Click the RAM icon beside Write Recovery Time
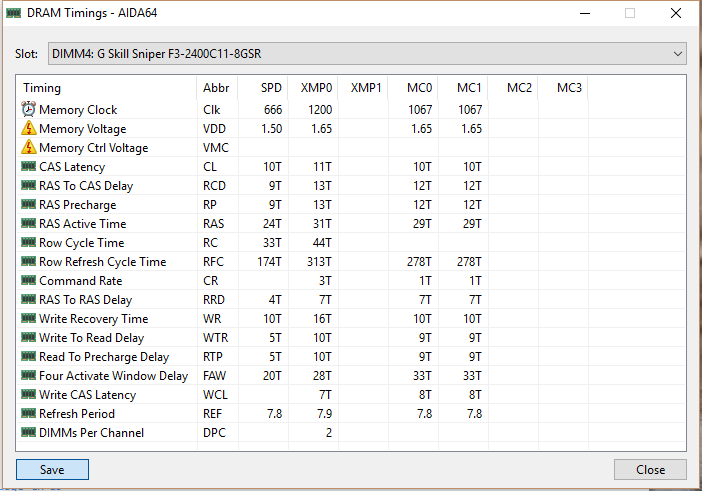This screenshot has width=702, height=491. click(x=29, y=319)
